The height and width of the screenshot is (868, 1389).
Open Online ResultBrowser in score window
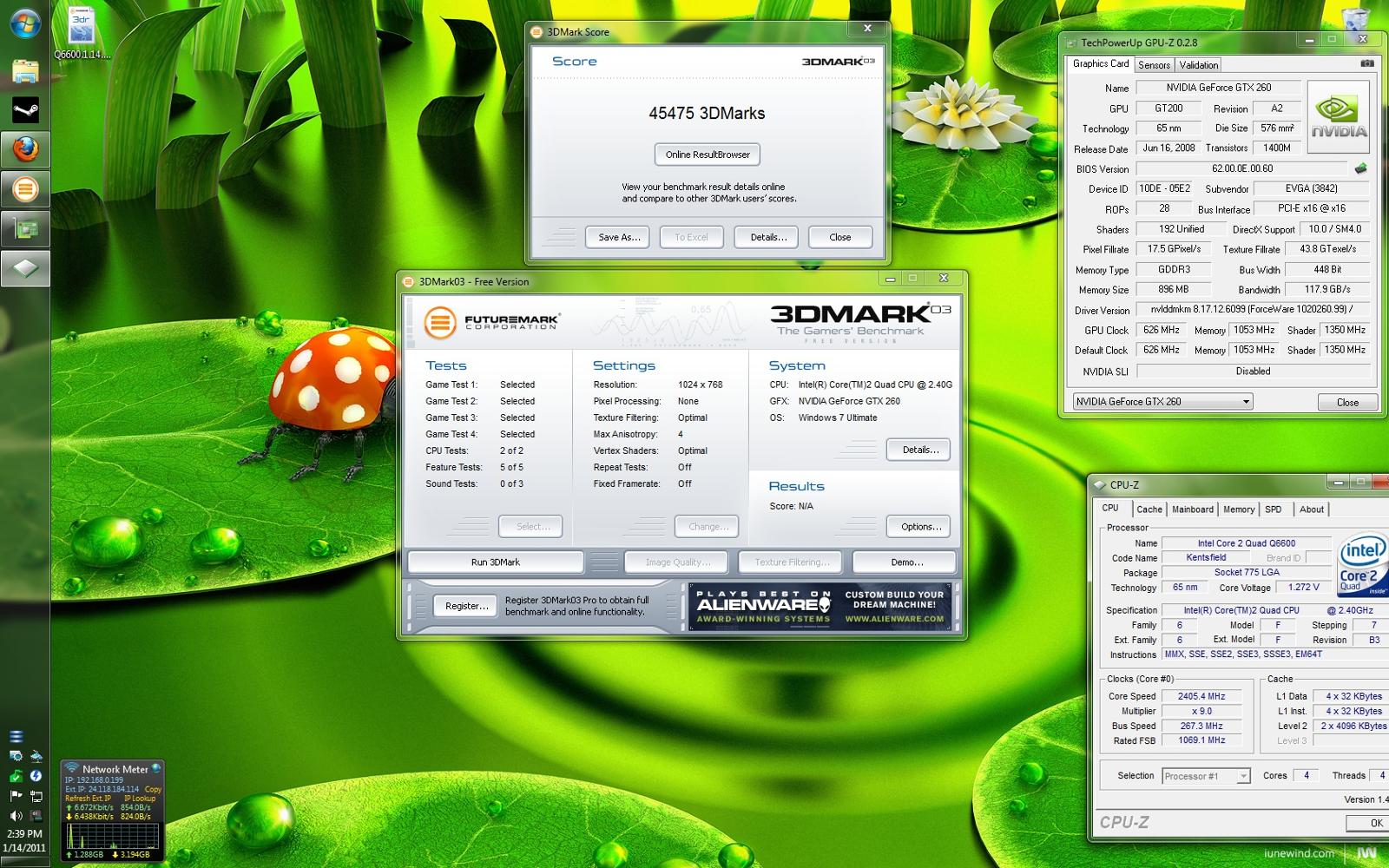click(x=708, y=155)
